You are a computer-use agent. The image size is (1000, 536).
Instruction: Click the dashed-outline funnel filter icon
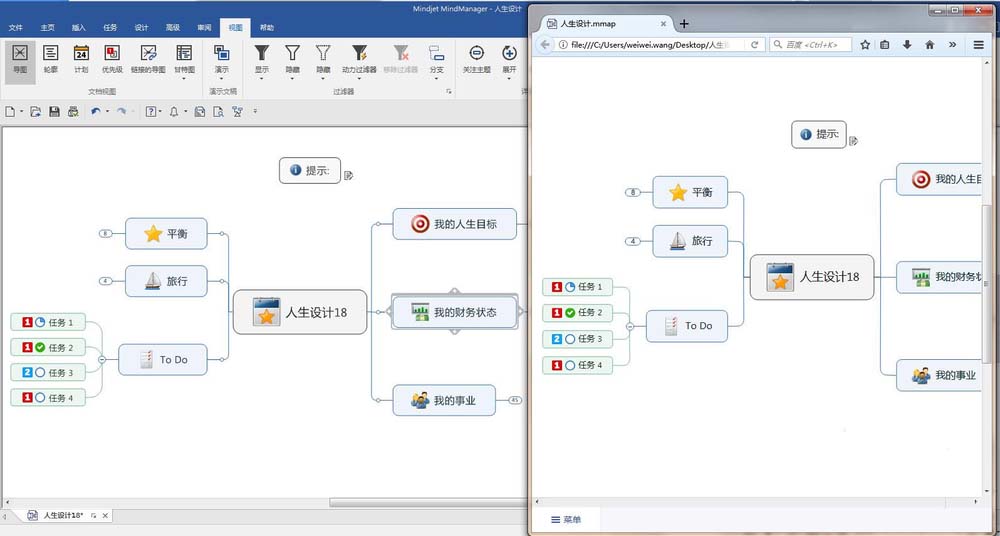[x=323, y=54]
